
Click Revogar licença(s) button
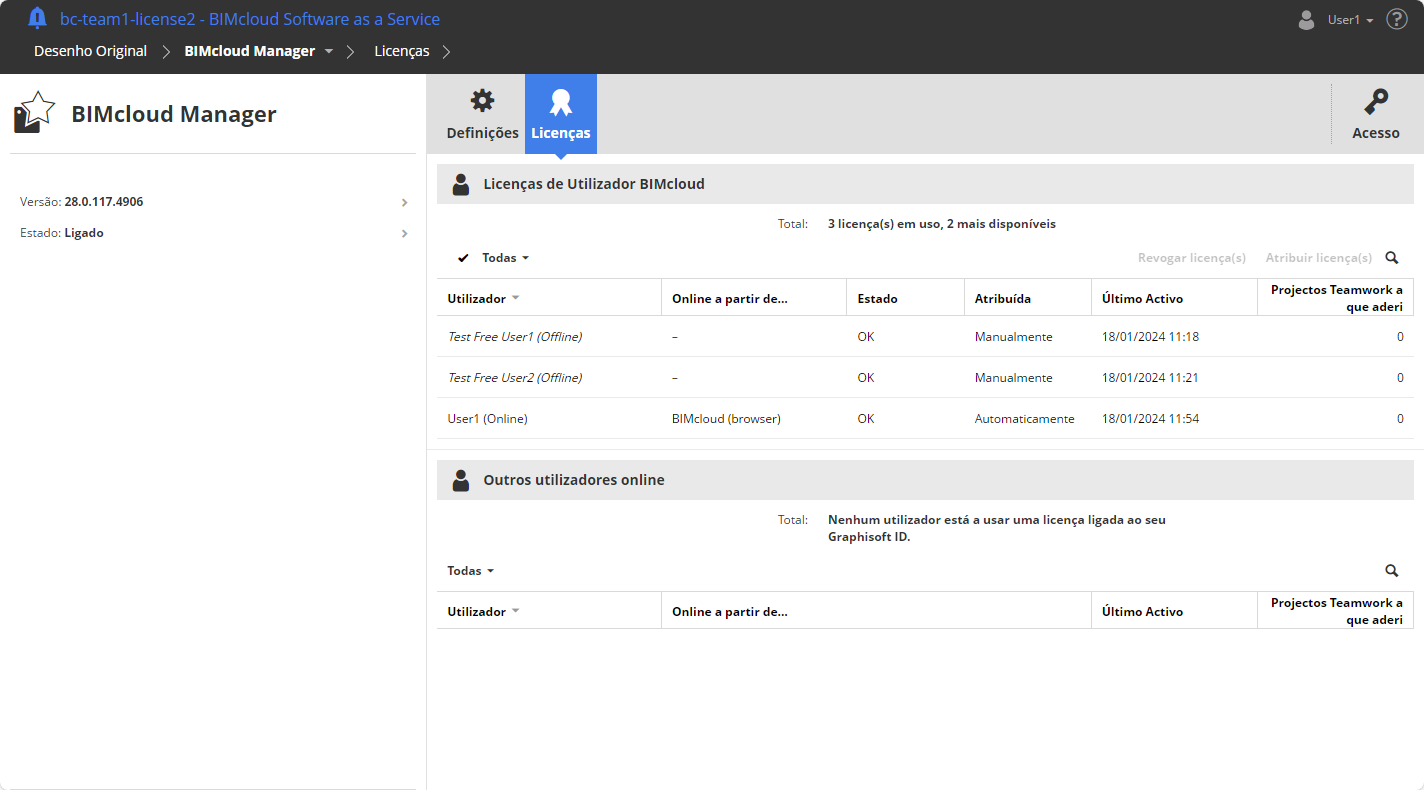click(1191, 258)
